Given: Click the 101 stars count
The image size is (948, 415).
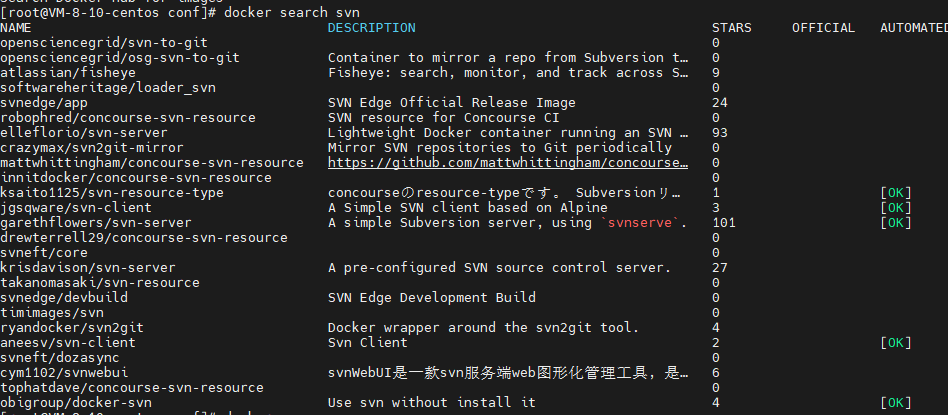Looking at the screenshot, I should [724, 223].
